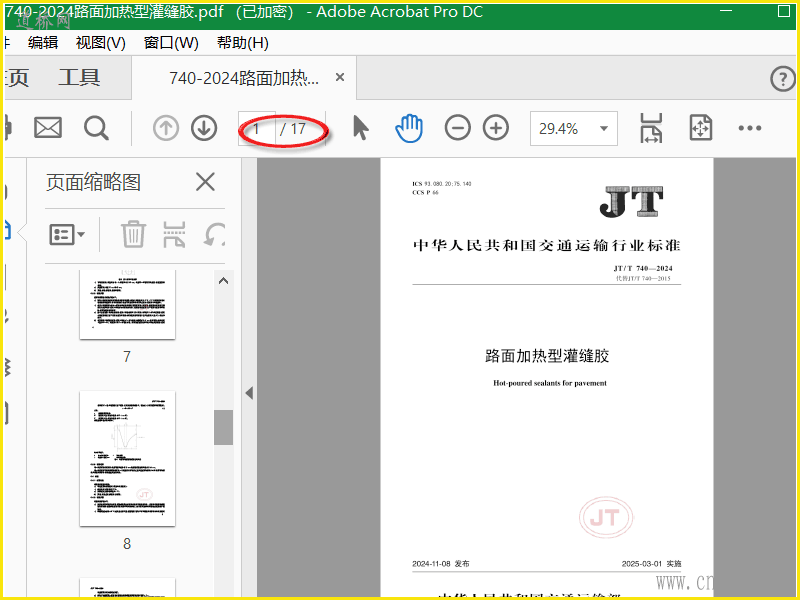Click the standard number JT/T 740—2024
Screen dimensions: 800x600
coord(643,268)
